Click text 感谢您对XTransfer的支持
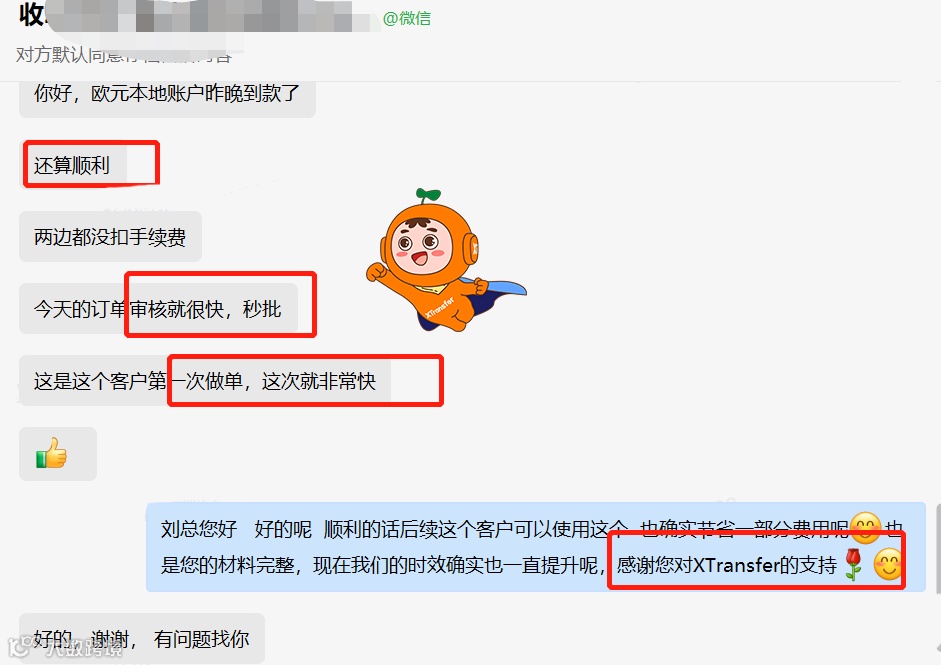 (x=726, y=565)
